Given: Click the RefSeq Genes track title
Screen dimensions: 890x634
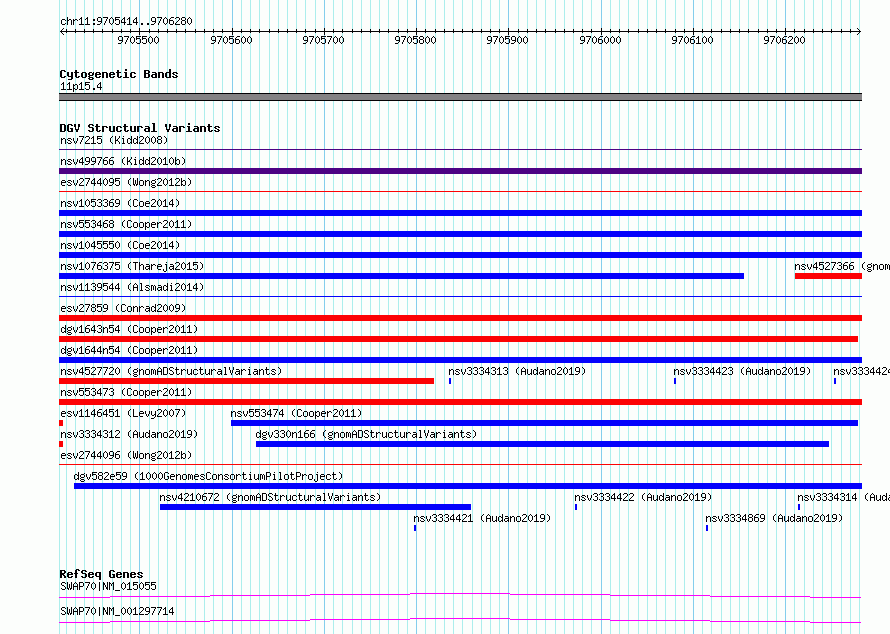Looking at the screenshot, I should (x=101, y=574).
